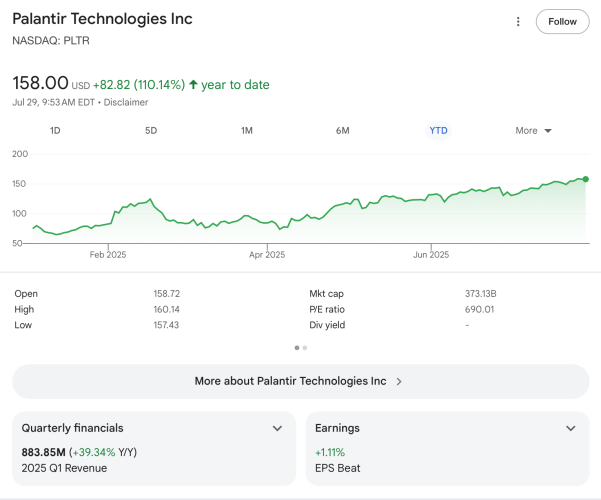Click the 2025 Q1 Revenue label

pos(64,468)
